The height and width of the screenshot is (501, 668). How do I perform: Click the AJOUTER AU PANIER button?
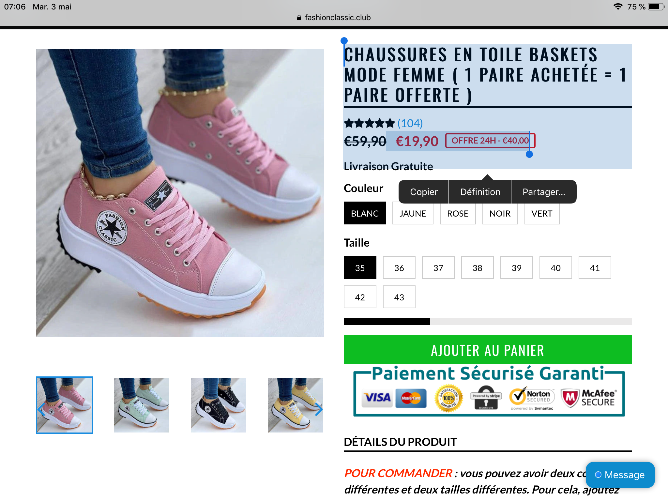[x=488, y=350]
